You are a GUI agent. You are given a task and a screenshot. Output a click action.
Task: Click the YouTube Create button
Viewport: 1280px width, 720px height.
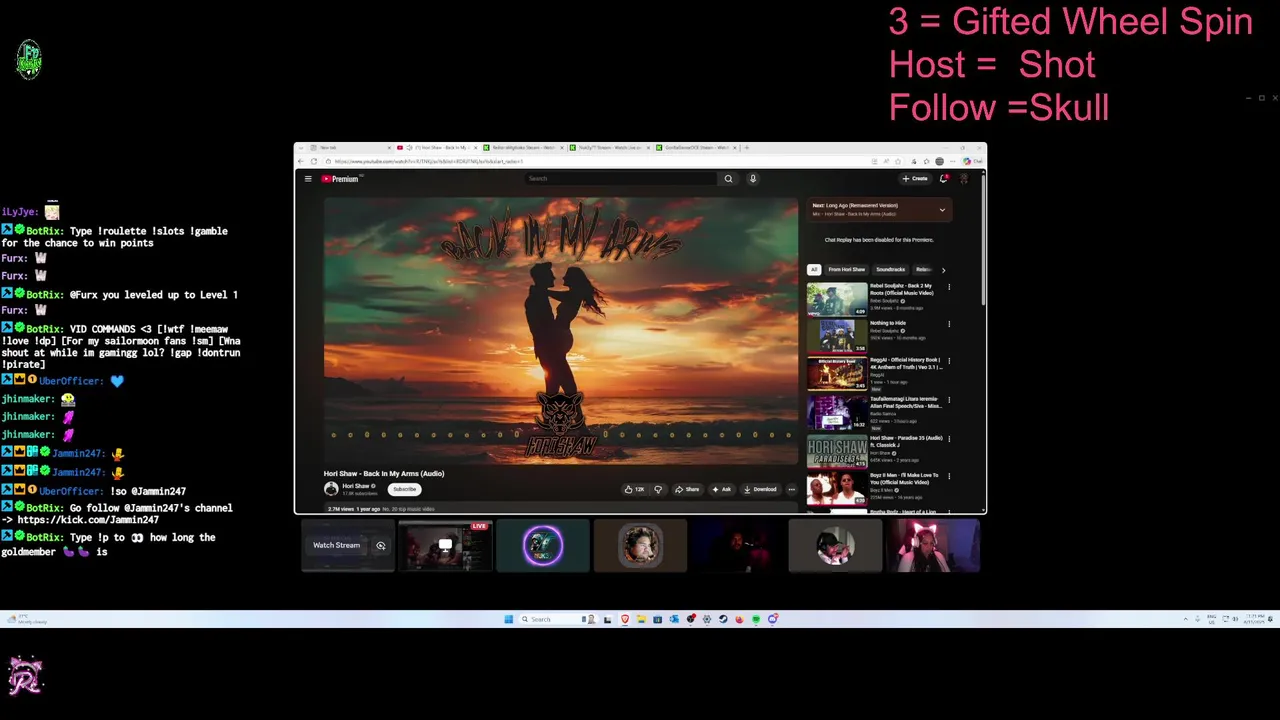[x=915, y=179]
